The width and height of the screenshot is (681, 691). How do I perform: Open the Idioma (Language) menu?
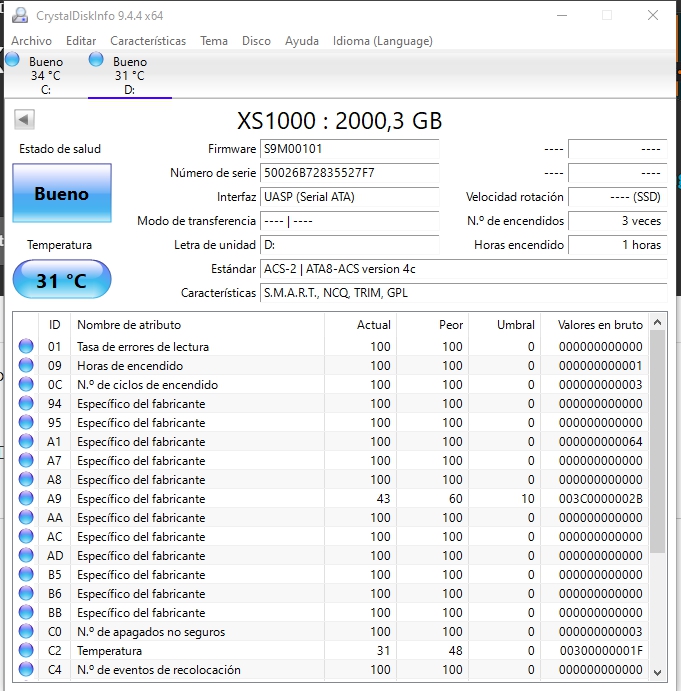click(383, 41)
